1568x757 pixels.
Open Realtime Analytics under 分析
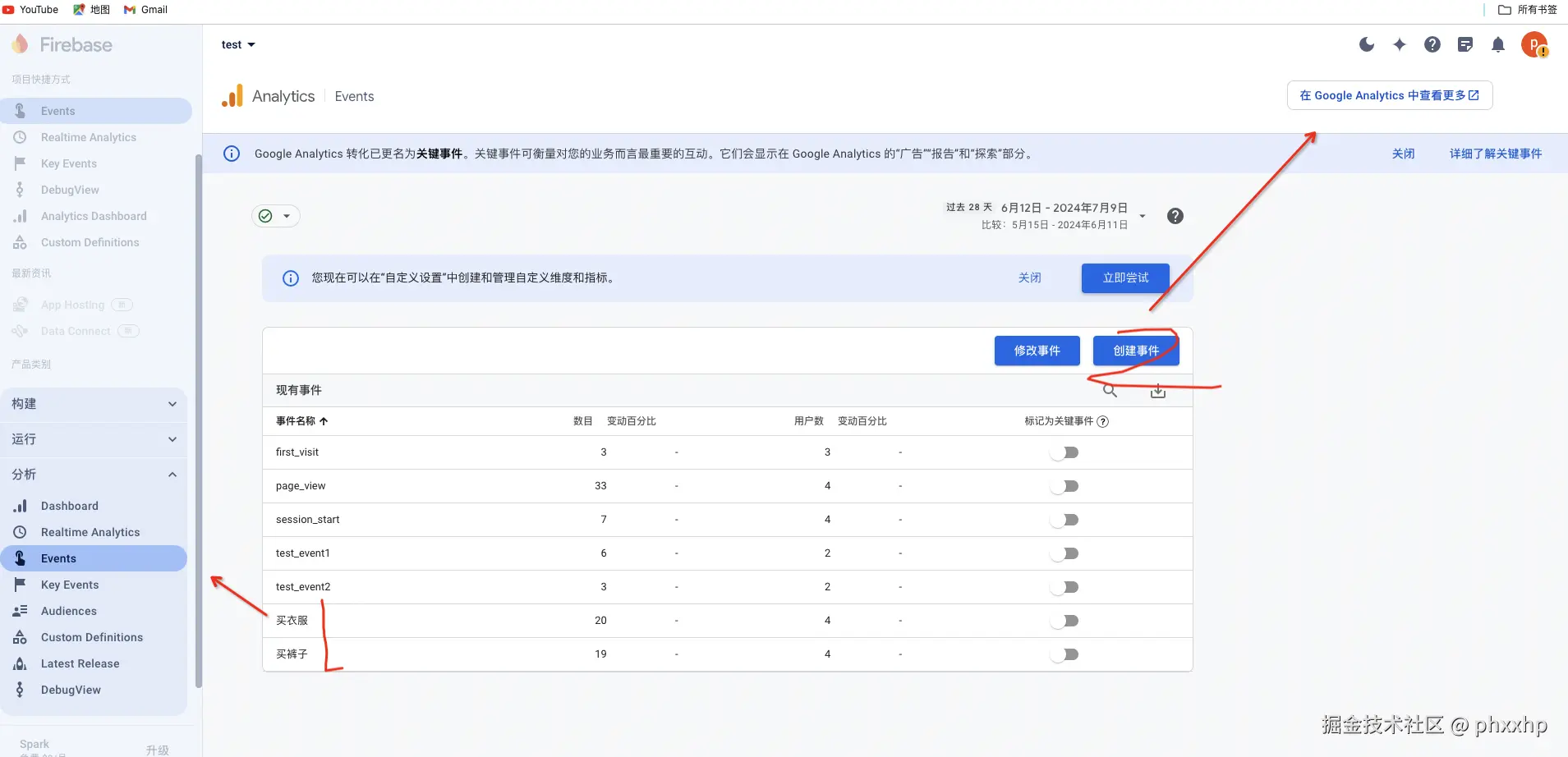point(94,532)
